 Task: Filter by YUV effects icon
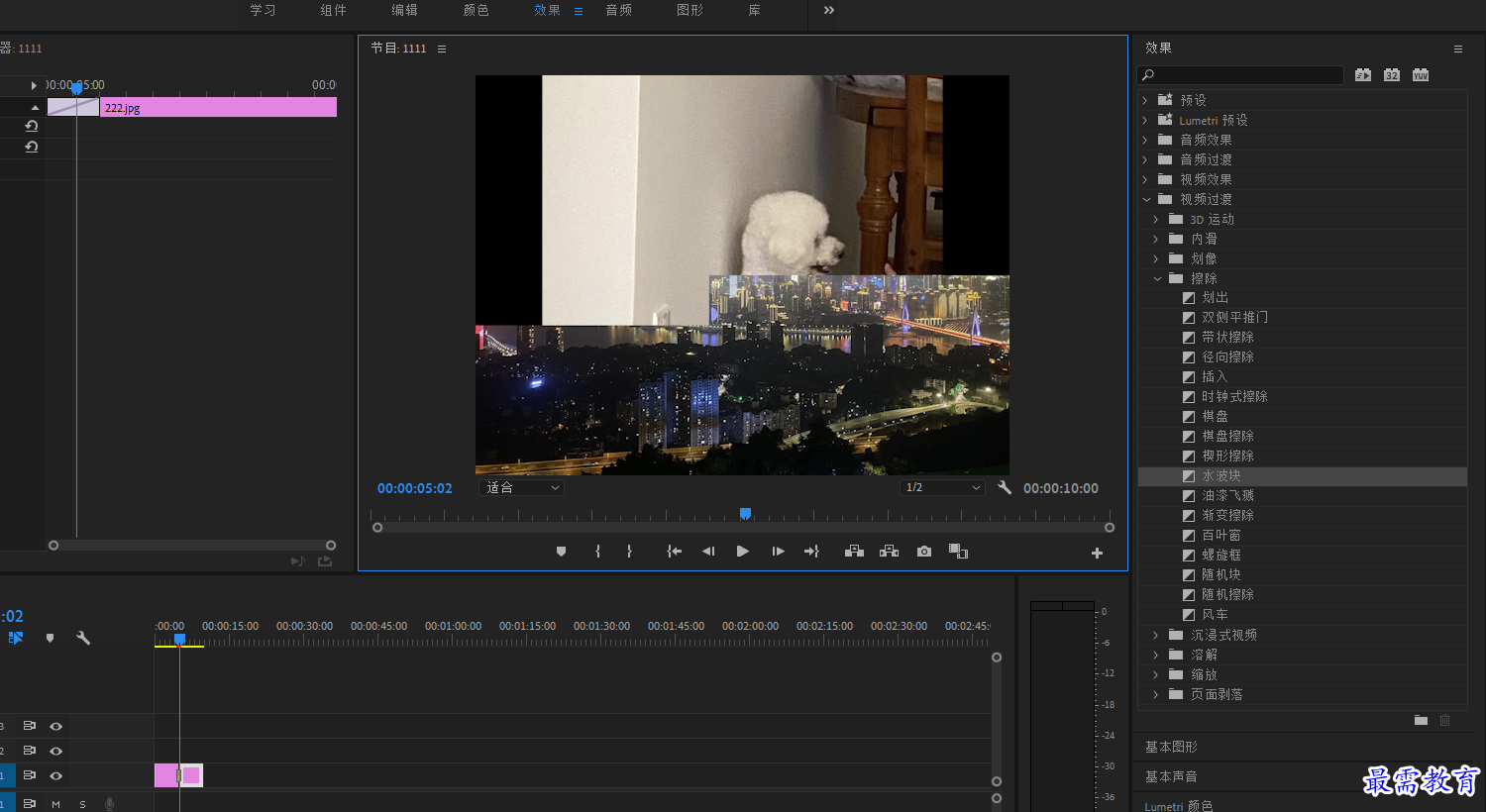coord(1421,75)
